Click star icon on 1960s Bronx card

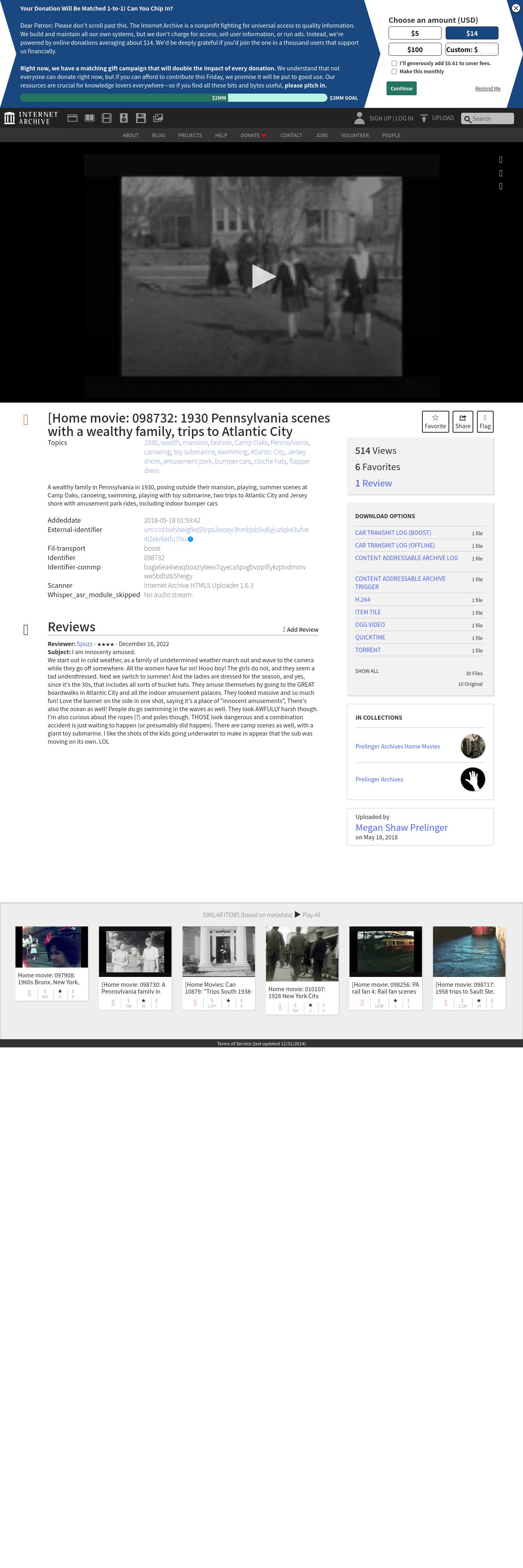[59, 992]
